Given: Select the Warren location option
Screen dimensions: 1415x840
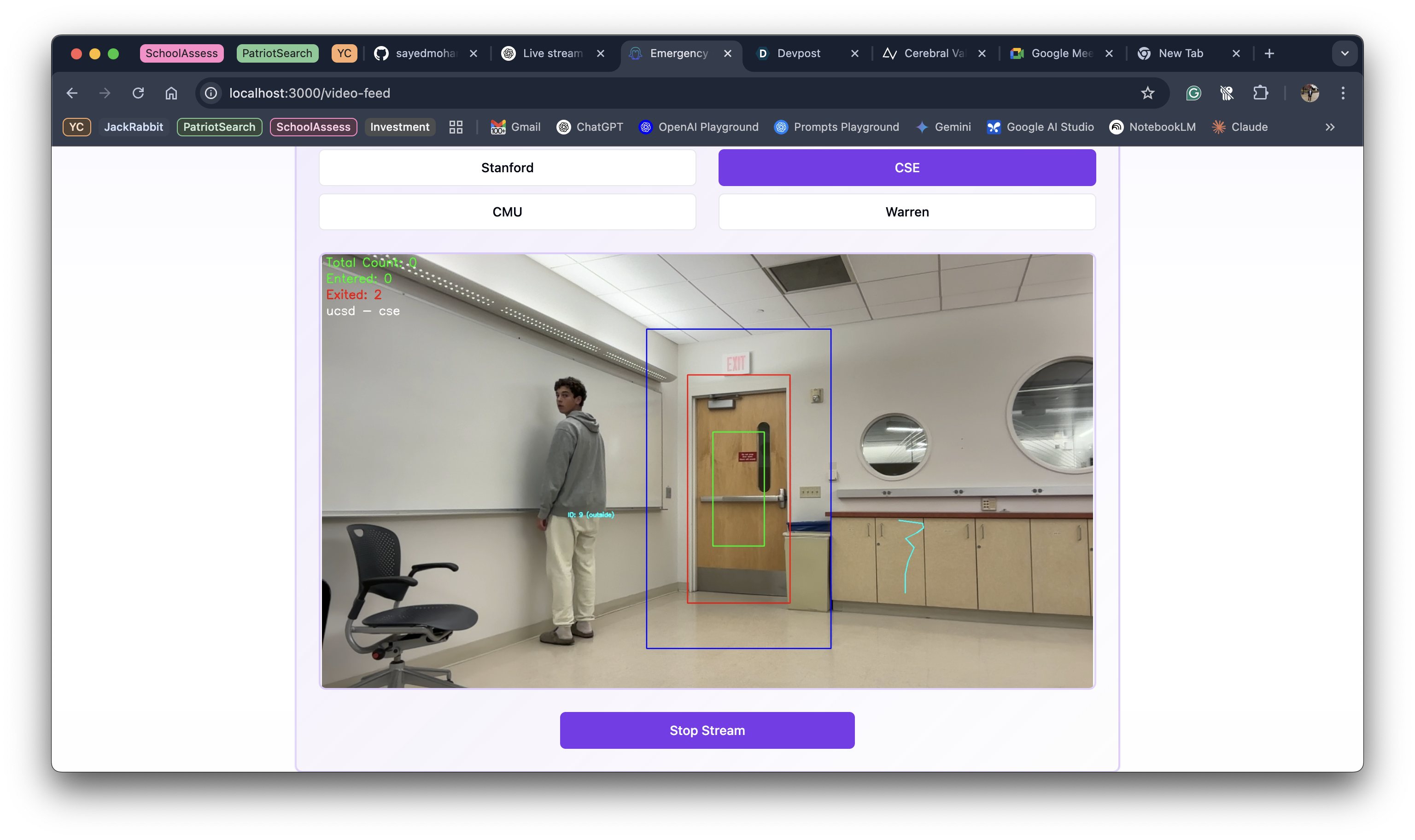Looking at the screenshot, I should [907, 212].
